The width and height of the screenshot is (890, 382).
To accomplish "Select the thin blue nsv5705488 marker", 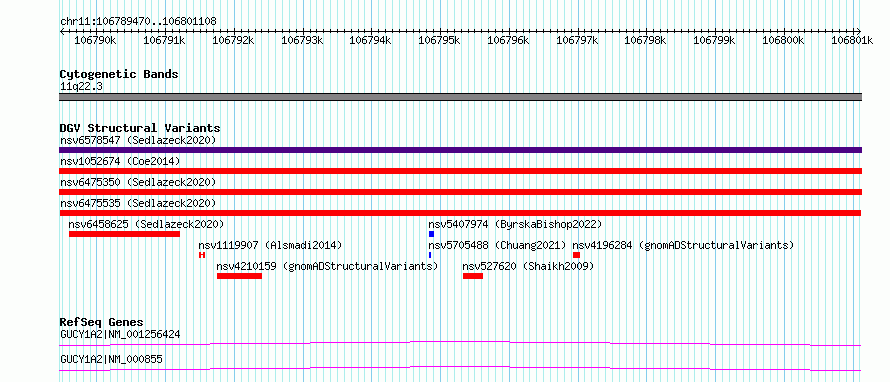I will [x=430, y=255].
